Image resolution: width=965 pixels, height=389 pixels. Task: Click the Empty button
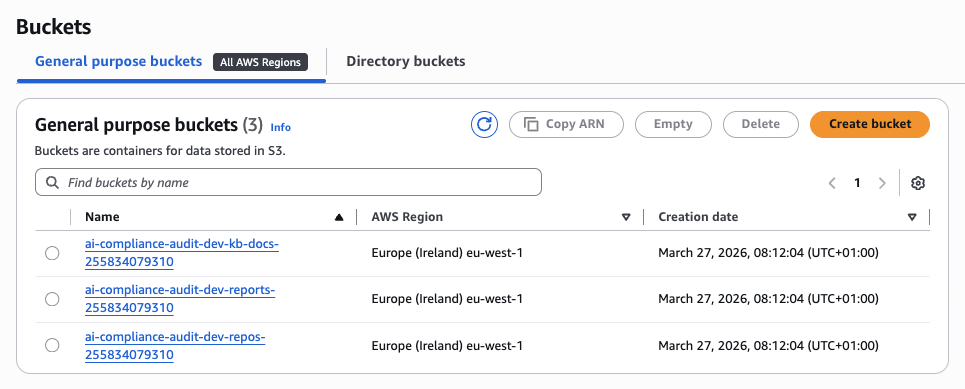[673, 124]
